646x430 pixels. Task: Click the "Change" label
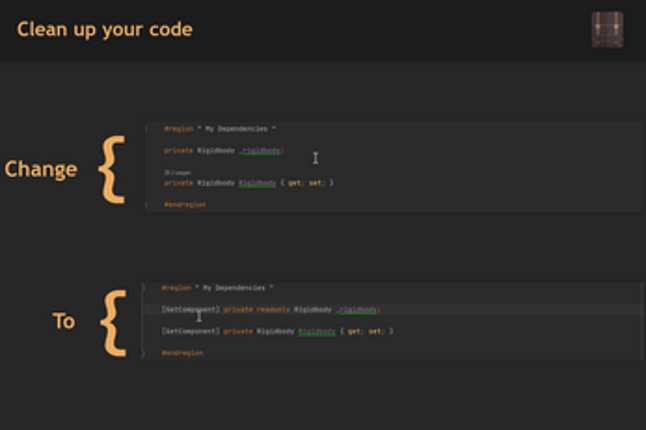pos(41,169)
